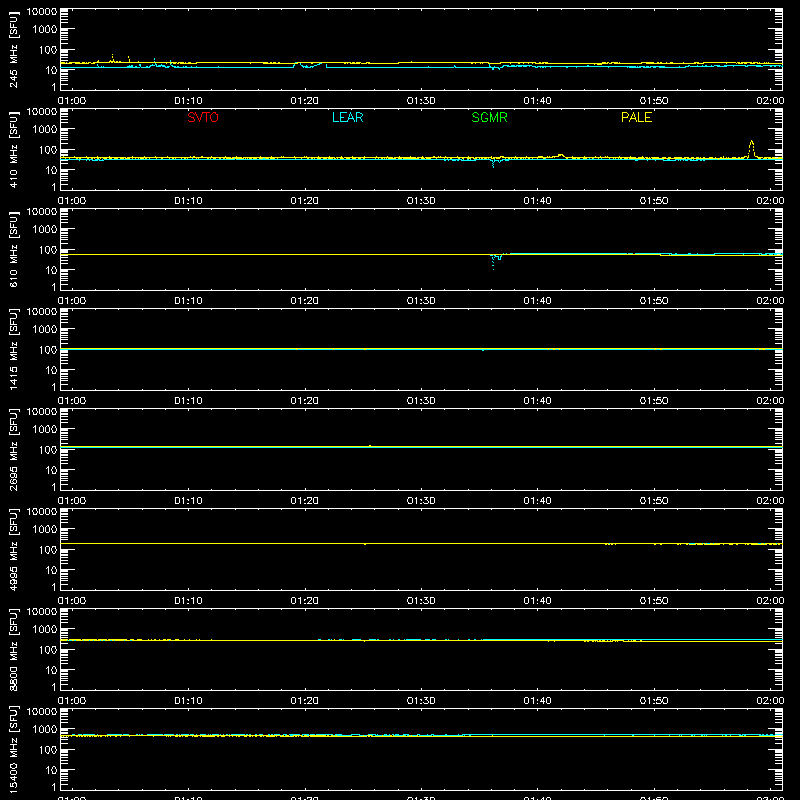The height and width of the screenshot is (800, 800).
Task: Click the 01:50 time label under 410 MHz plot
Action: pos(654,201)
